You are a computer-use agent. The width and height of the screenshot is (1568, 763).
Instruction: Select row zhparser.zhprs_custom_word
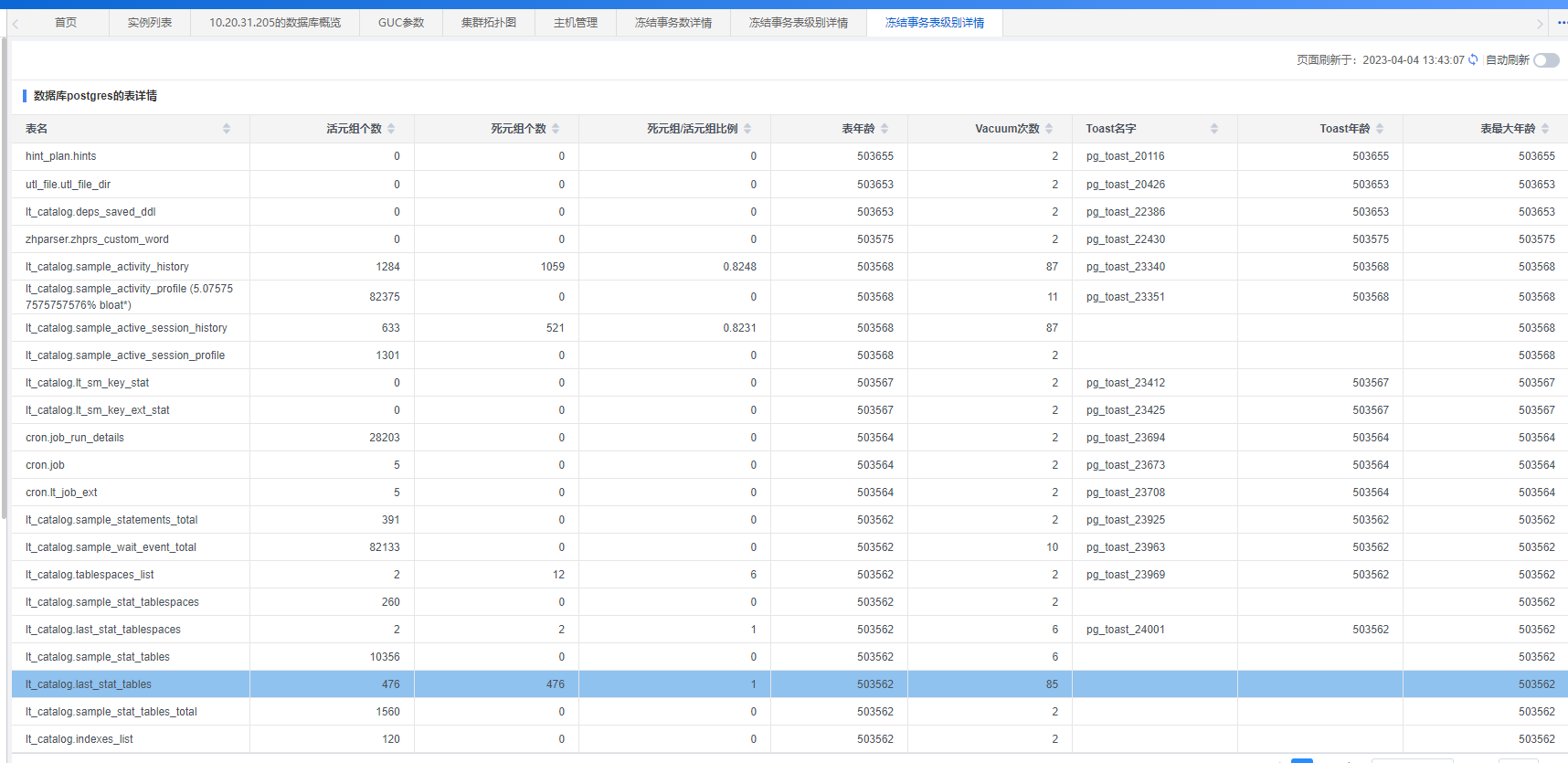point(789,239)
